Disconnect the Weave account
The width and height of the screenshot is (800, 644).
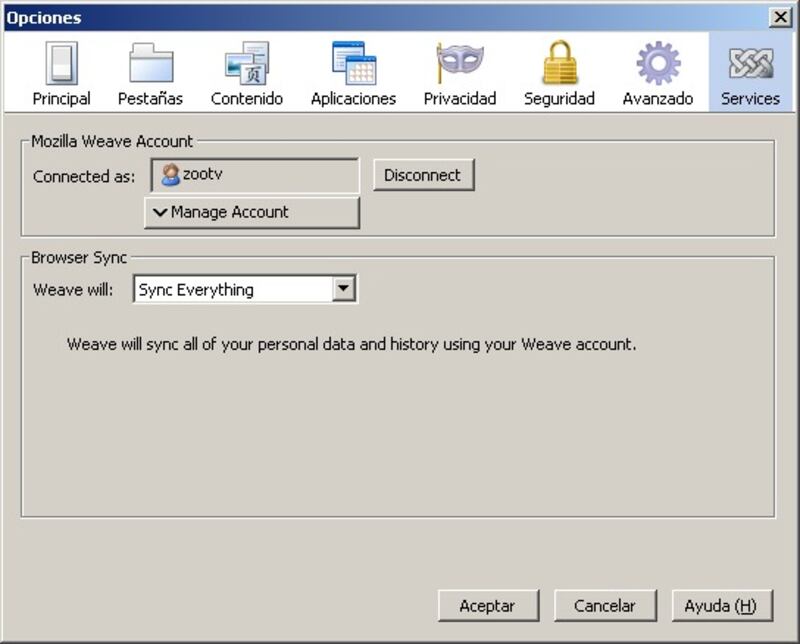(423, 175)
